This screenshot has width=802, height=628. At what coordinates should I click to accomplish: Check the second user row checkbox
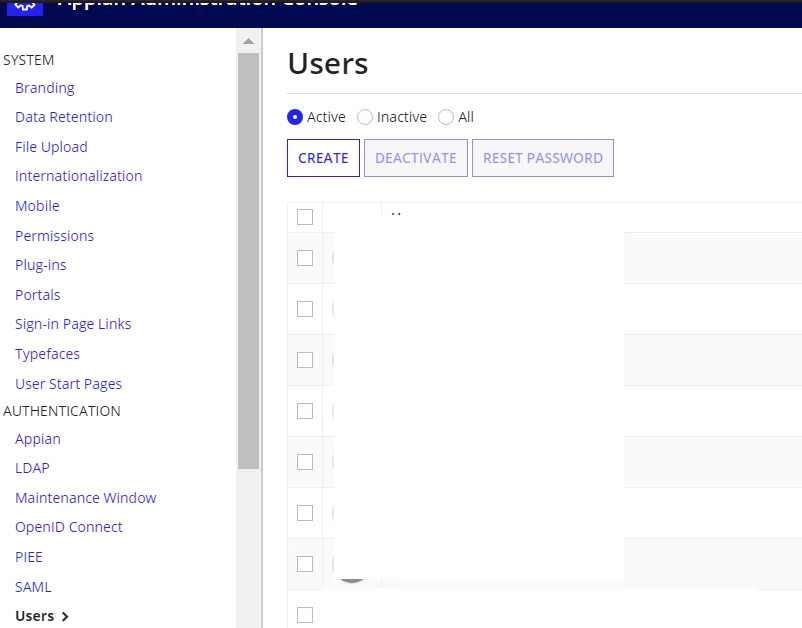pos(305,309)
